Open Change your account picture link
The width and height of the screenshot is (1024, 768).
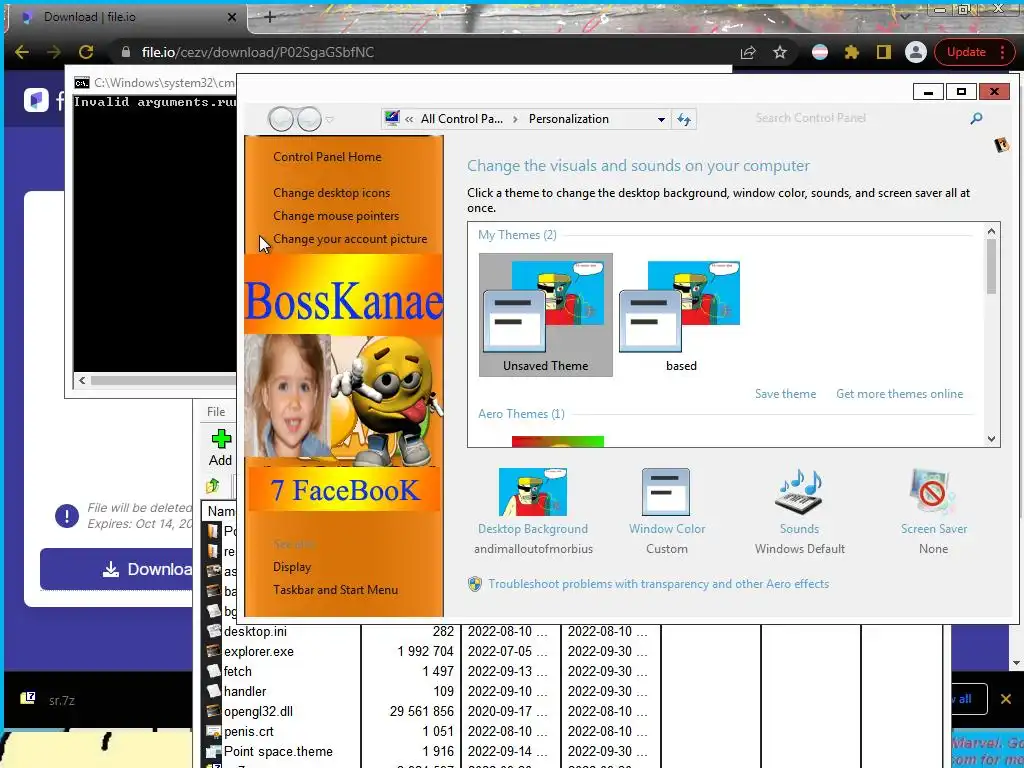[350, 239]
